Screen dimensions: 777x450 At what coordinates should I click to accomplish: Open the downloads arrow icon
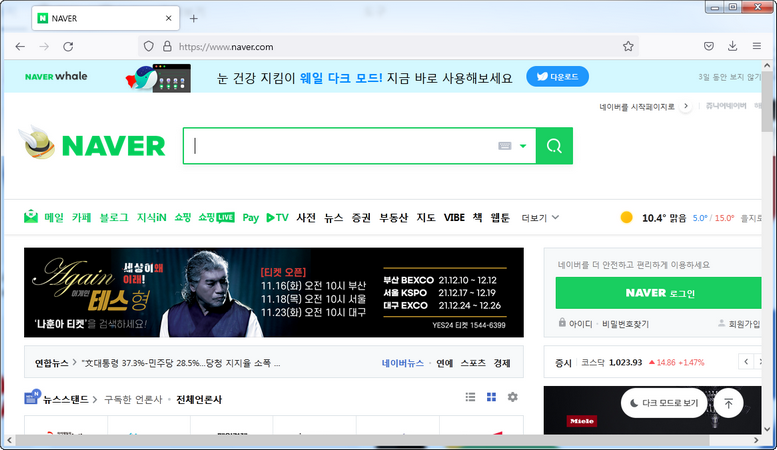[x=732, y=46]
